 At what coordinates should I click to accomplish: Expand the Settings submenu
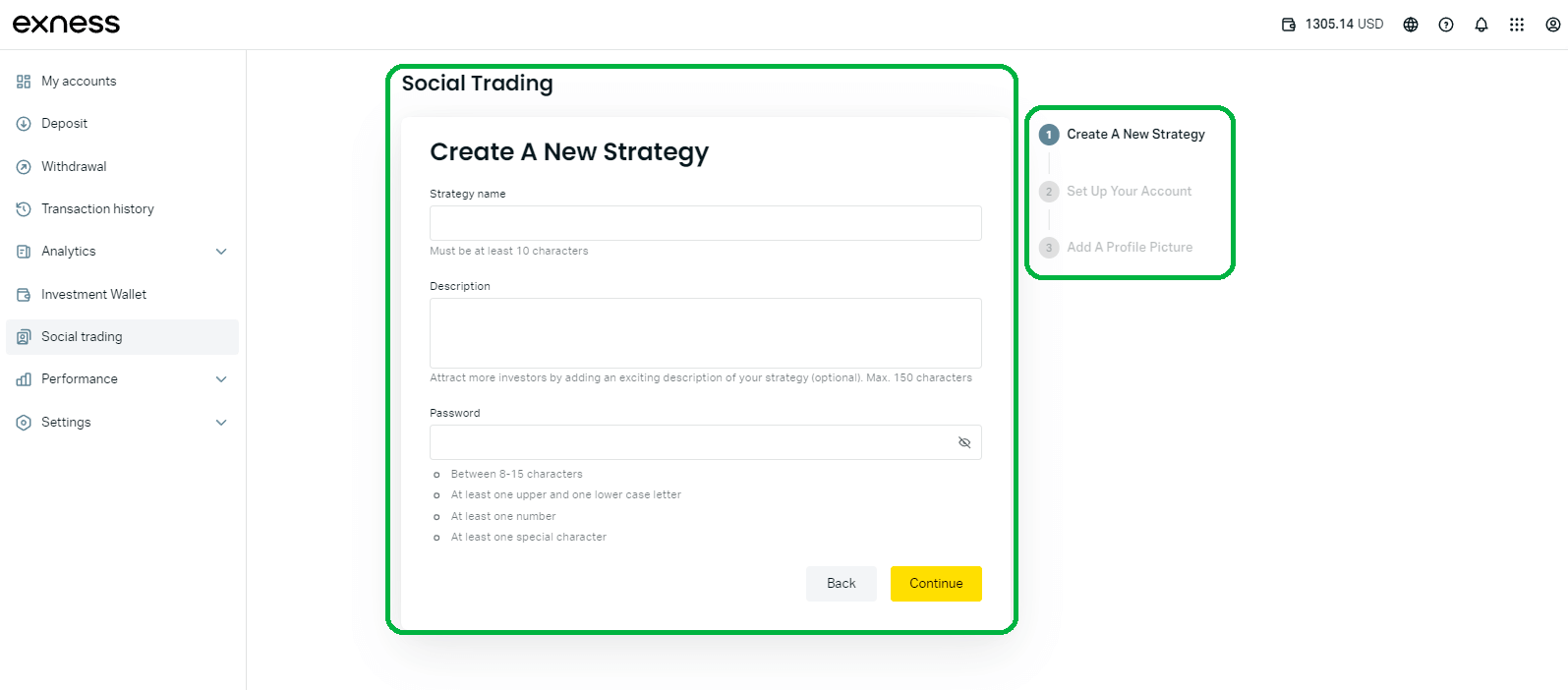tap(221, 423)
